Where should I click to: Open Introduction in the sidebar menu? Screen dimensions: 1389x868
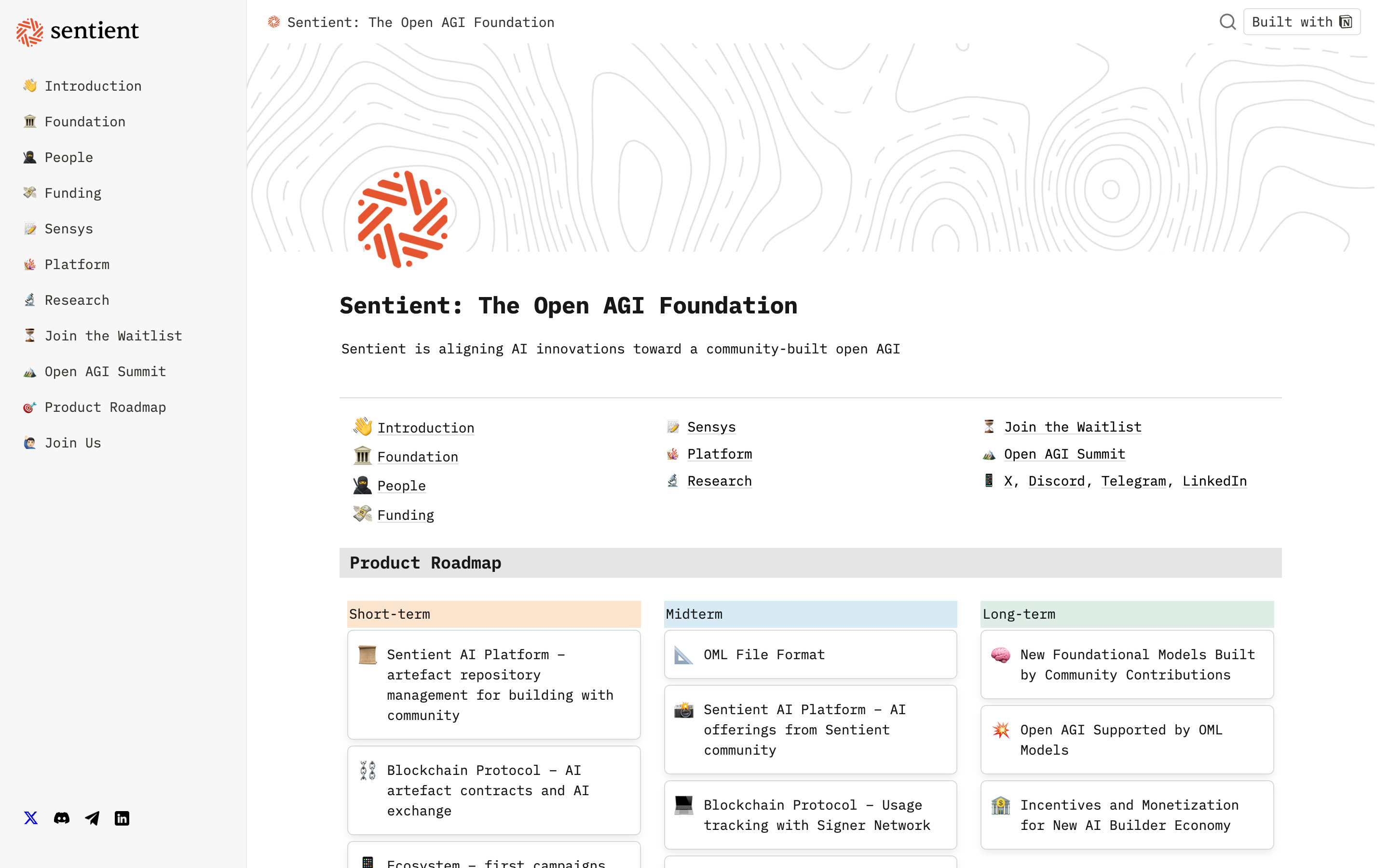tap(93, 86)
